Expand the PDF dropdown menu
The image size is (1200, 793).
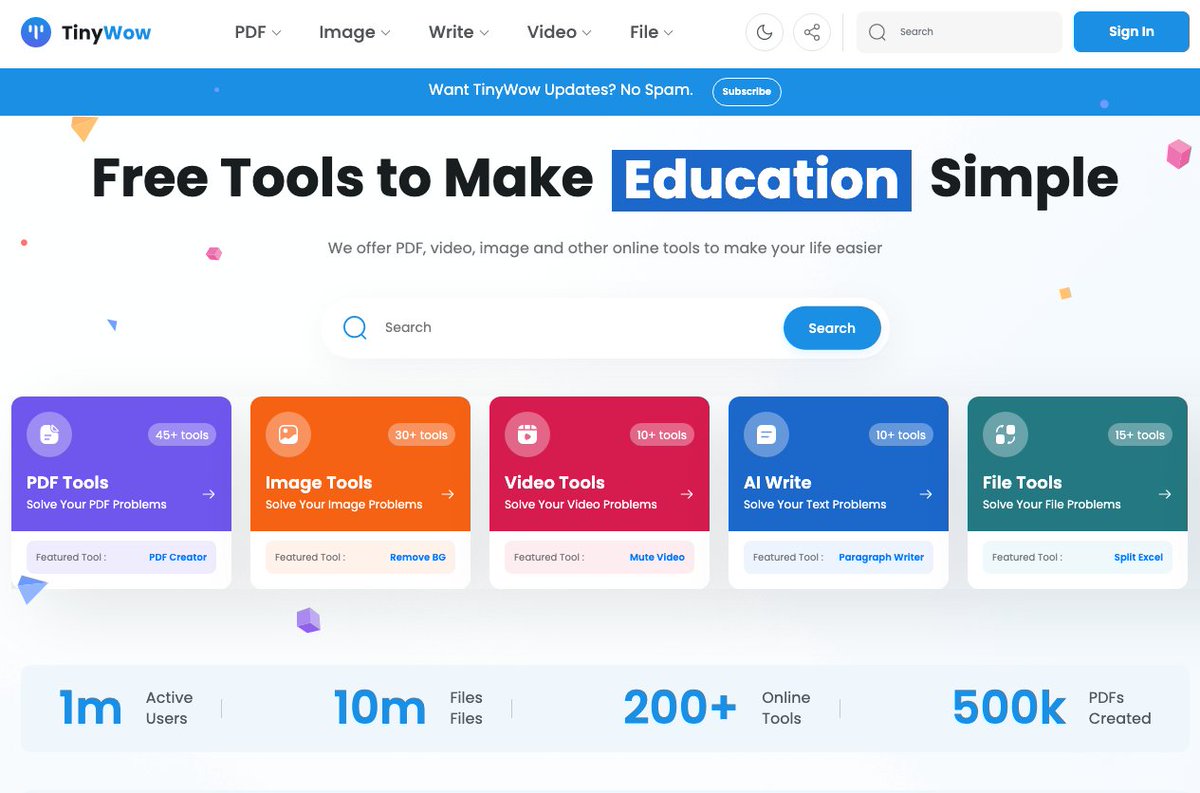tap(258, 32)
